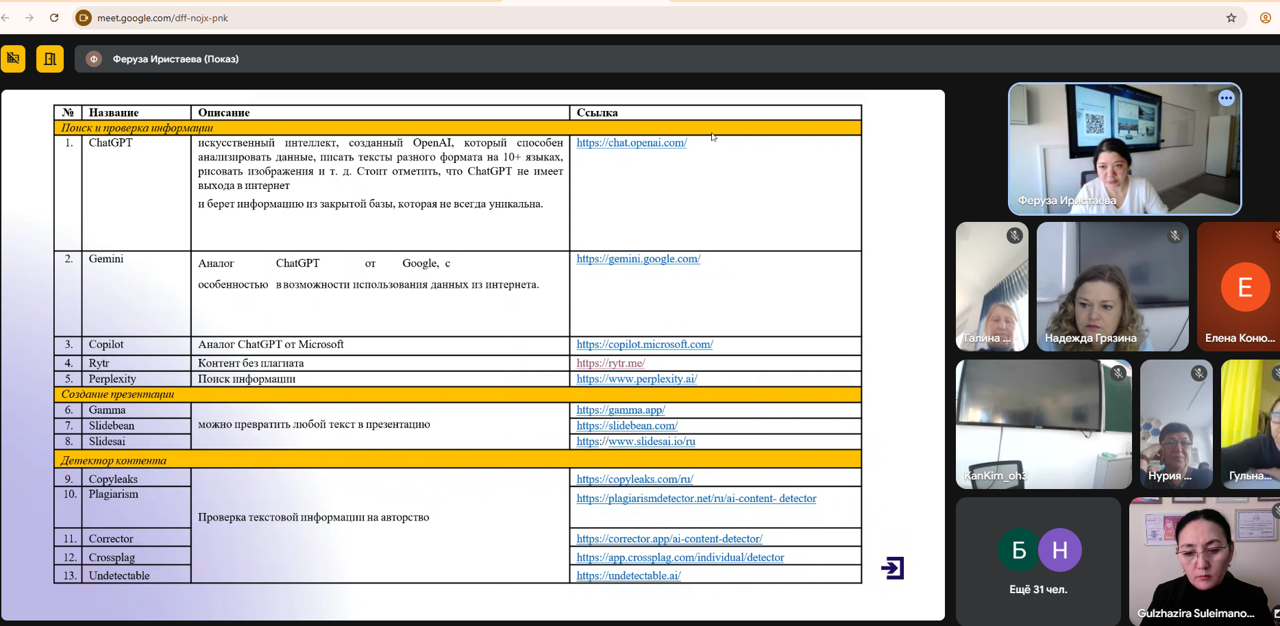
Task: Open the Chrome profile icon
Action: point(1265,18)
